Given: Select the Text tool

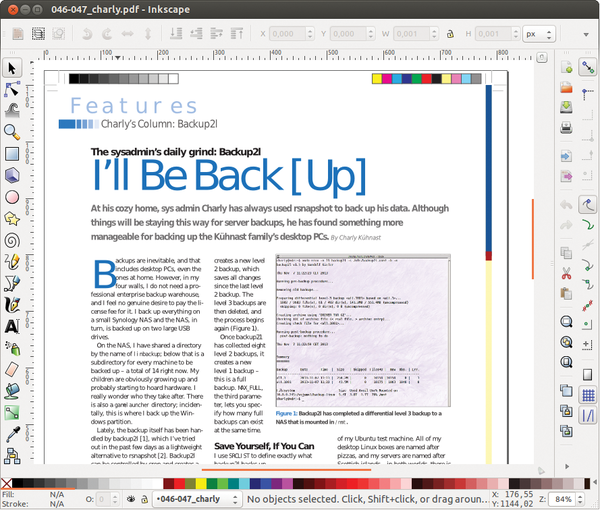Looking at the screenshot, I should pyautogui.click(x=12, y=326).
